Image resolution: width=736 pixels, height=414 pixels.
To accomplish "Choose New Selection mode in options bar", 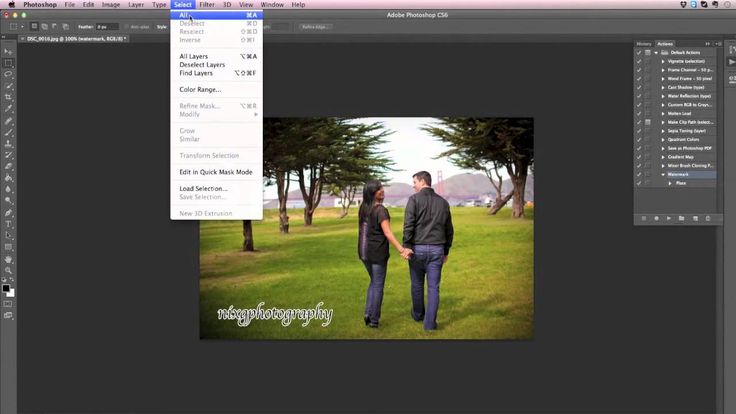I will coord(34,27).
